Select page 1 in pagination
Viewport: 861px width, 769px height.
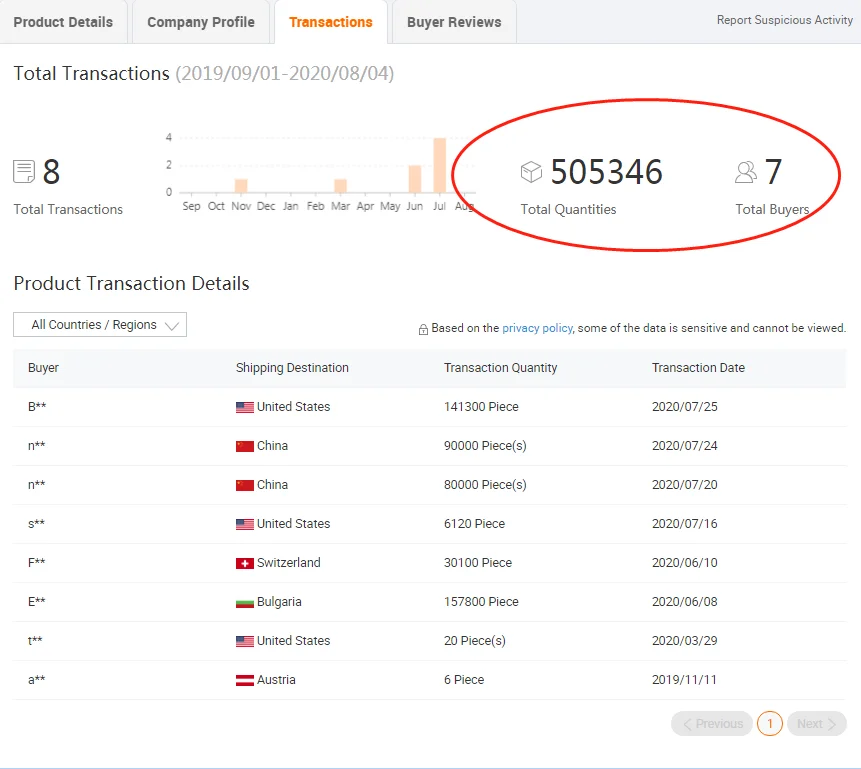click(x=770, y=724)
